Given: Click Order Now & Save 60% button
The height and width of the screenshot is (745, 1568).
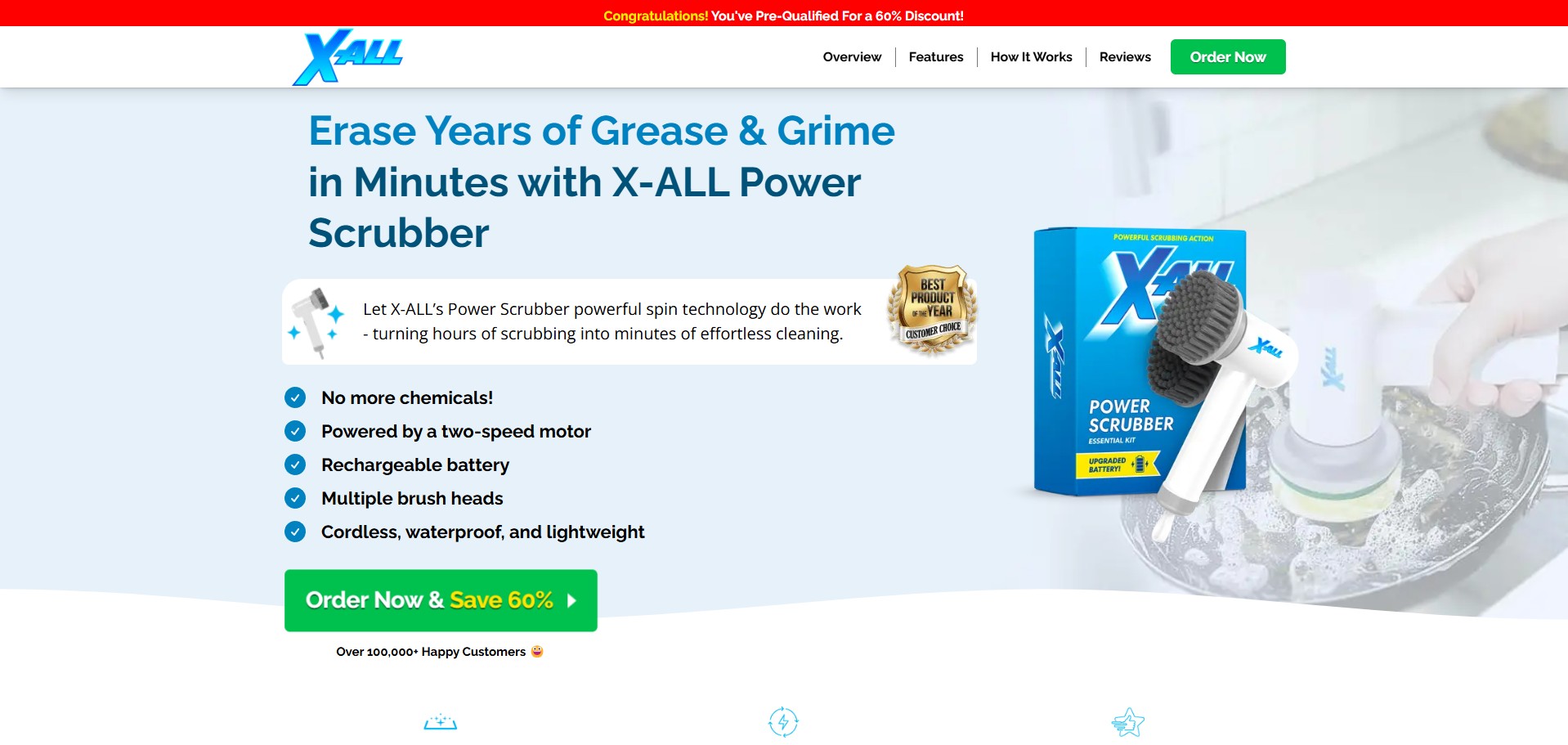Looking at the screenshot, I should coord(441,600).
